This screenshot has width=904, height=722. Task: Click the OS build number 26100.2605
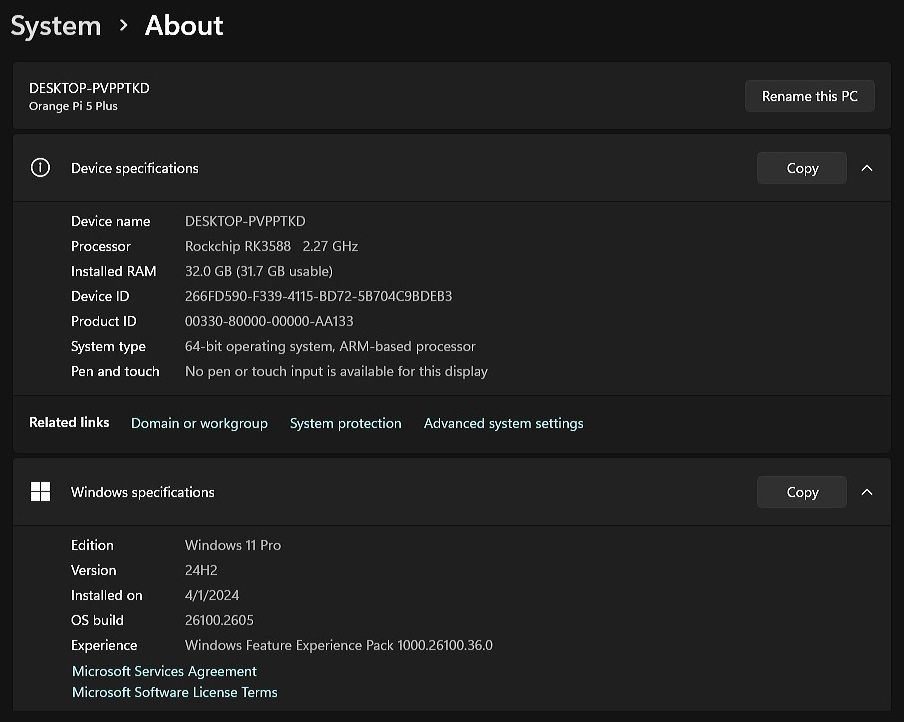coord(219,620)
